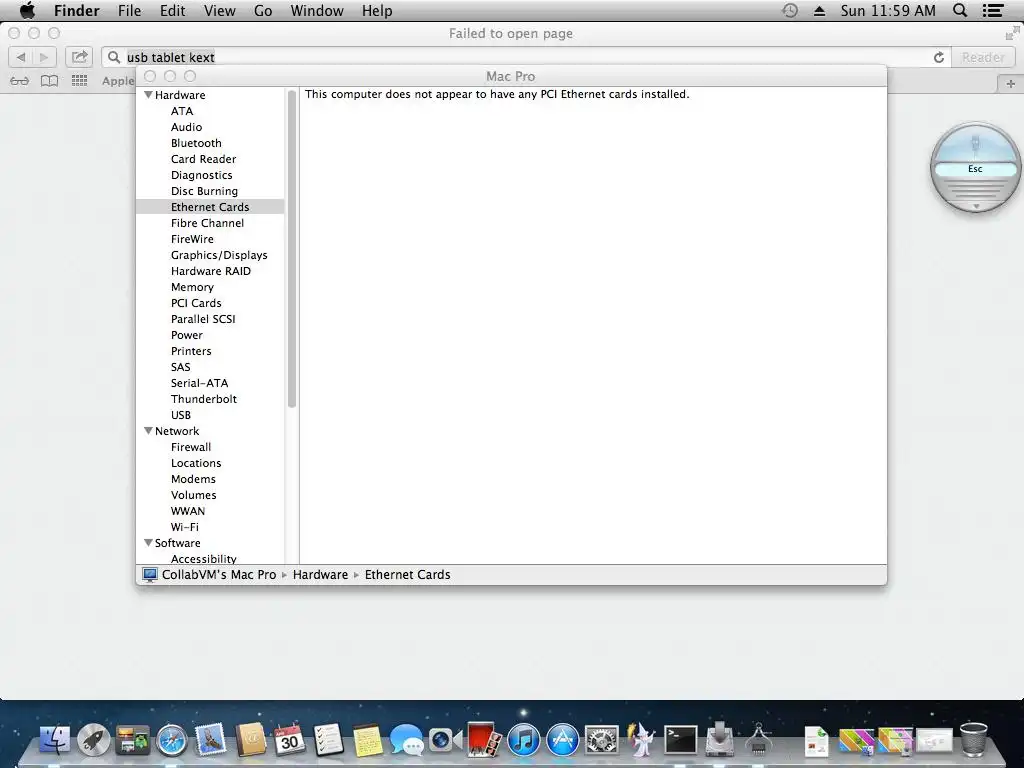Collapse the Software tree section
The width and height of the screenshot is (1024, 768).
(148, 543)
